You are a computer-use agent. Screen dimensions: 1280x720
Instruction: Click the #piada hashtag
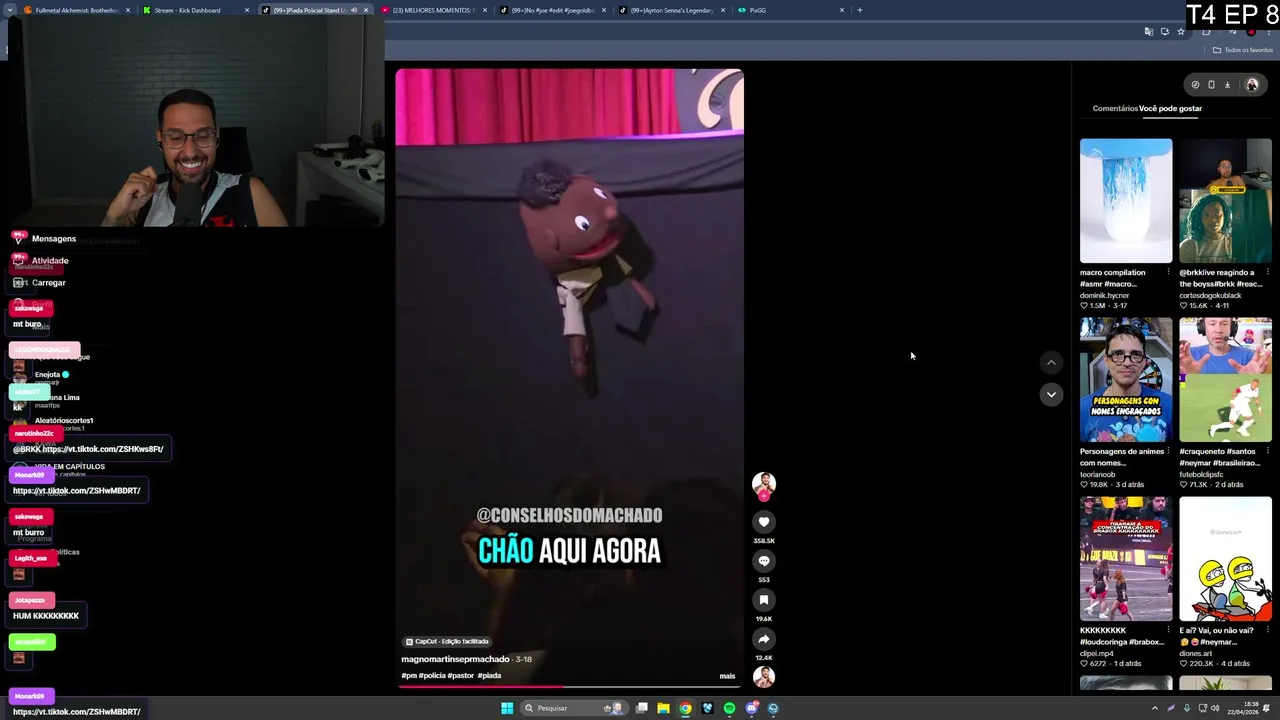[489, 676]
